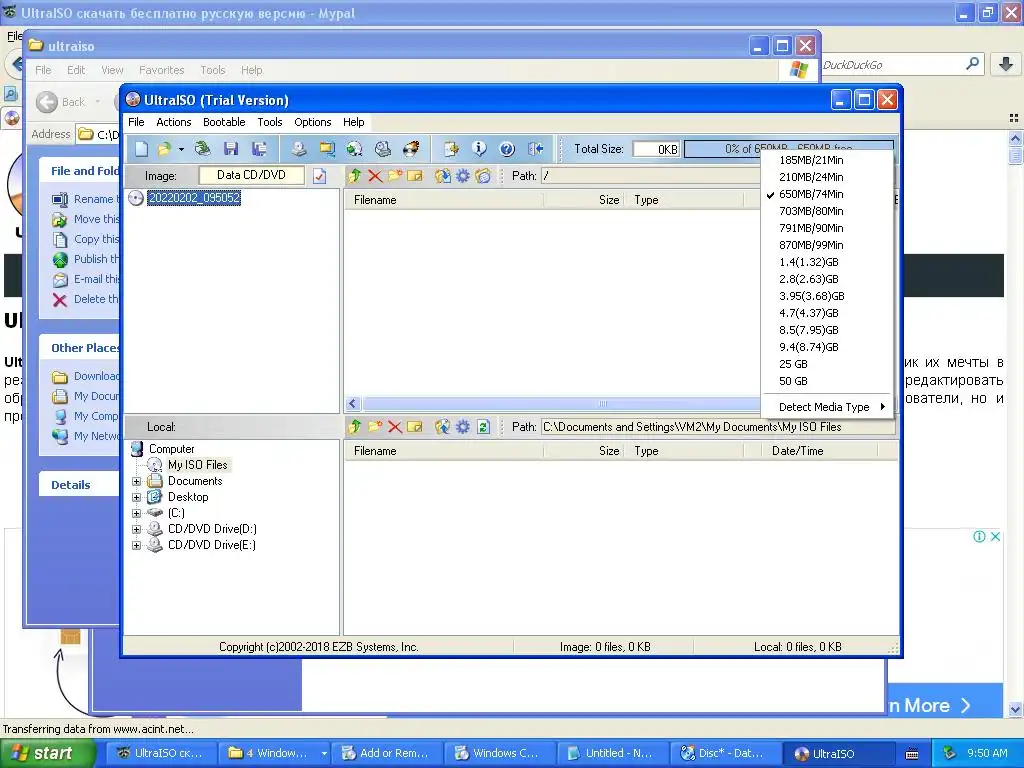This screenshot has height=768, width=1024.
Task: Open the dropdown arrow beside the Open icon
Action: [x=181, y=149]
